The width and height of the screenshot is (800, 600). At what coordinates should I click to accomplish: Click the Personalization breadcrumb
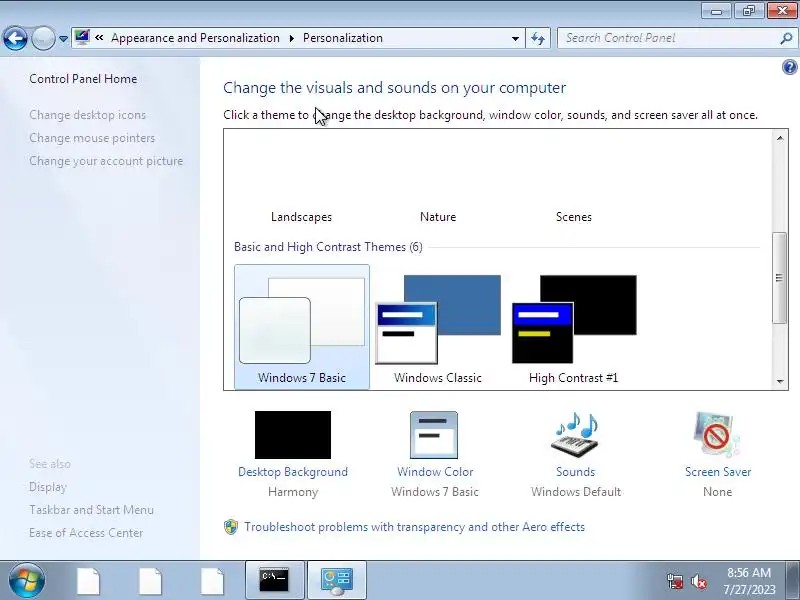point(343,38)
